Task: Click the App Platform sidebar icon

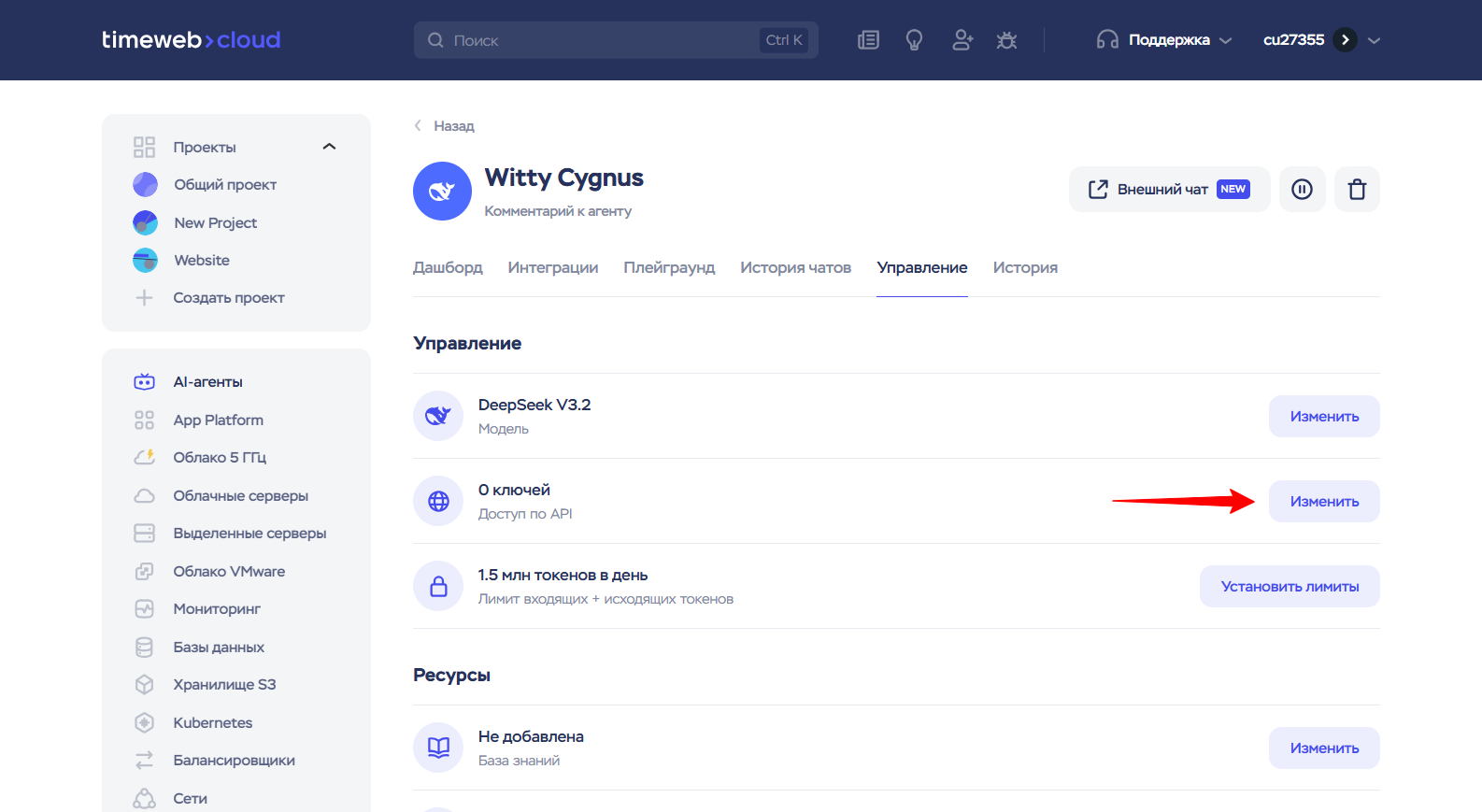Action: pyautogui.click(x=144, y=420)
